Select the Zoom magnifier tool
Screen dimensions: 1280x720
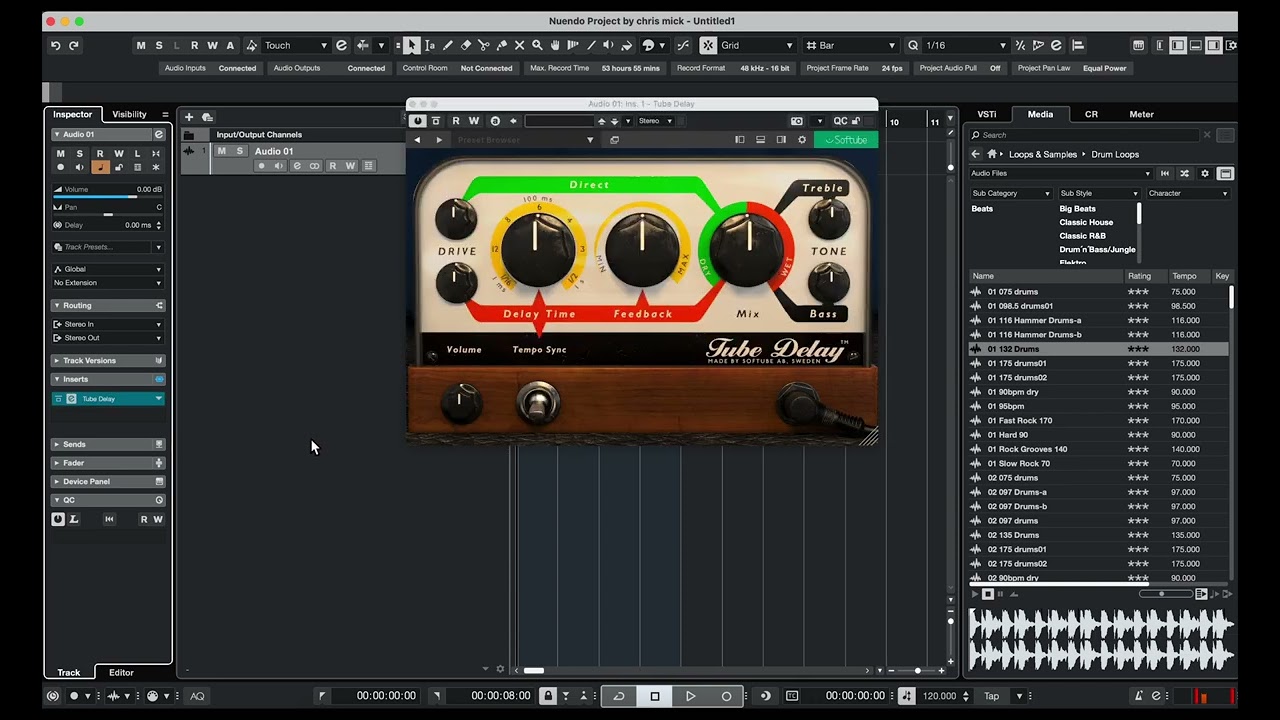537,45
